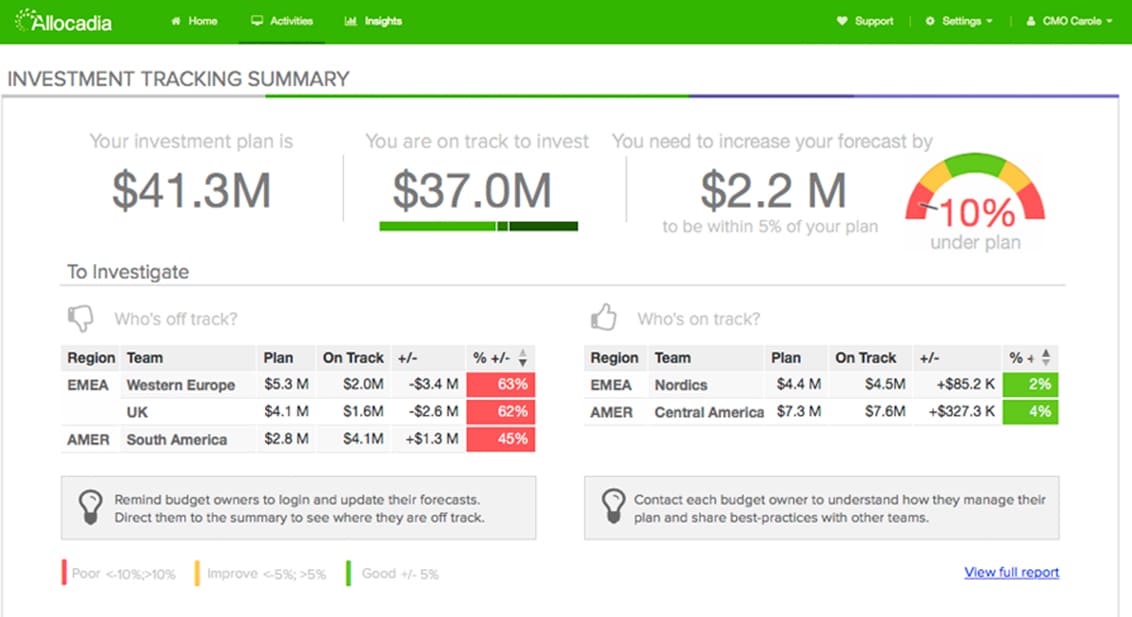Select the Western Europe row's red 63% cell

click(501, 385)
